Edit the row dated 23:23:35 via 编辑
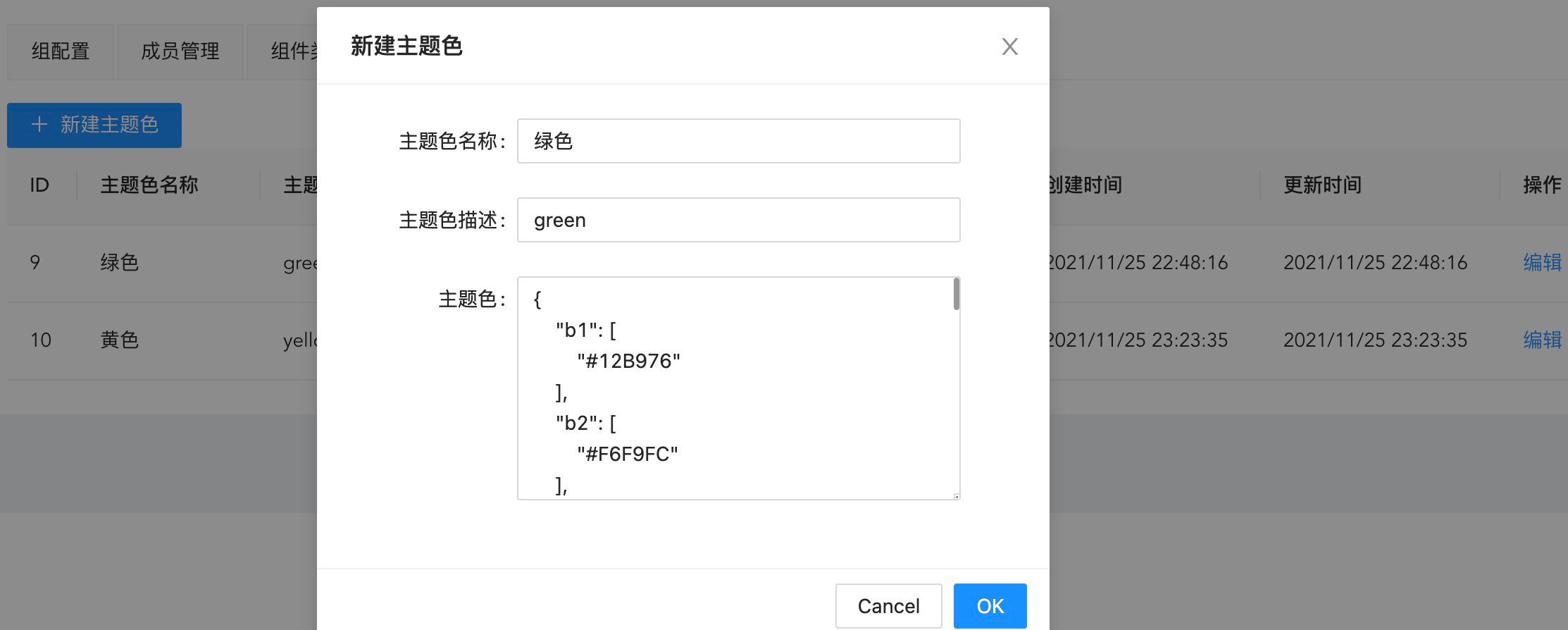This screenshot has height=630, width=1568. pos(1542,340)
